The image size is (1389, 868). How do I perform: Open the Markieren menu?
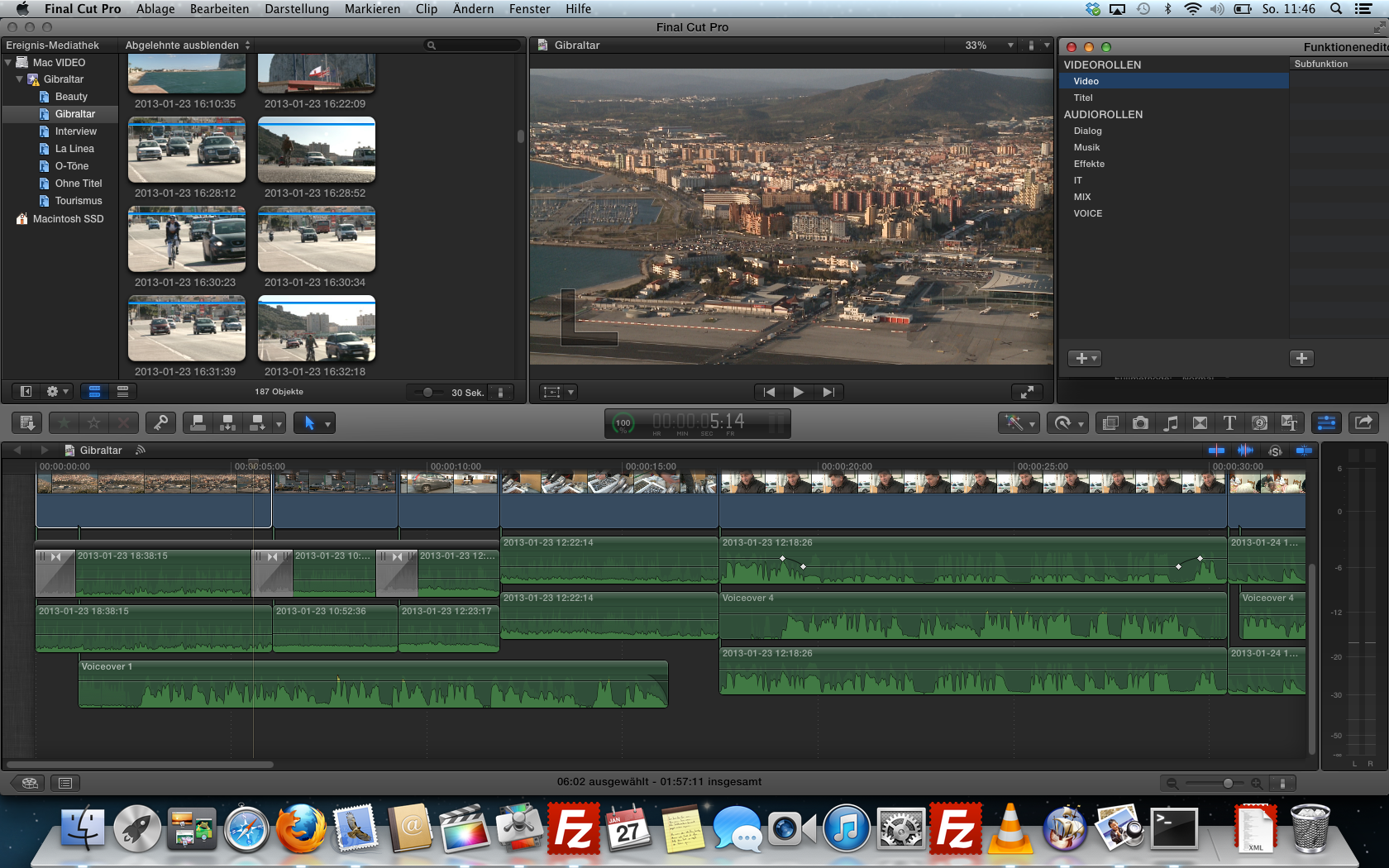pos(372,9)
